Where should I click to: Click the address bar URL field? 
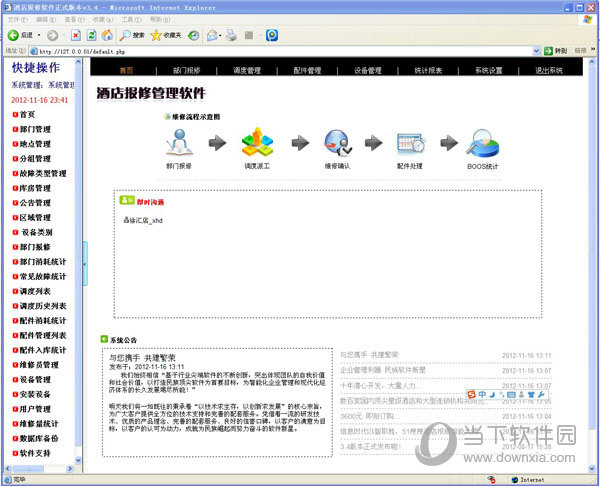[280, 49]
